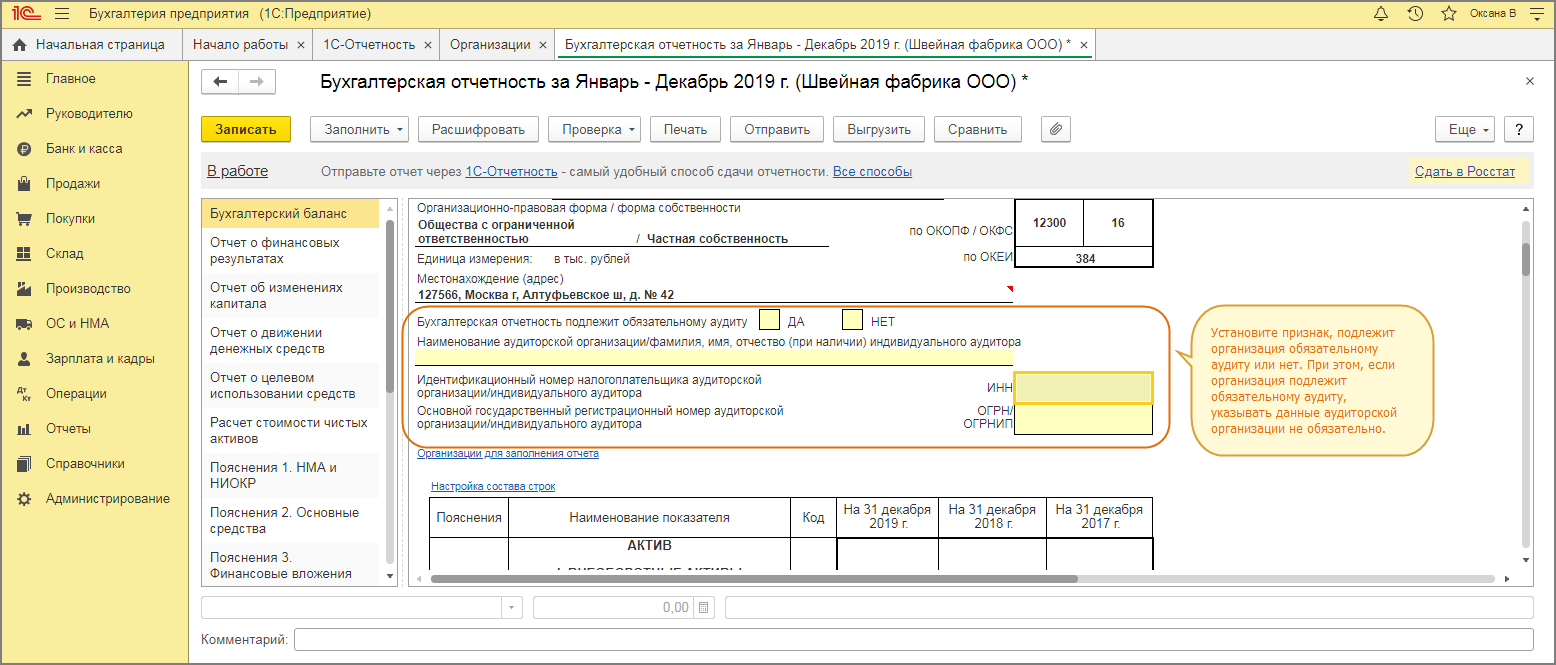Follow the Сдать в Росстат link
Image resolution: width=1556 pixels, height=665 pixels.
coord(1464,171)
